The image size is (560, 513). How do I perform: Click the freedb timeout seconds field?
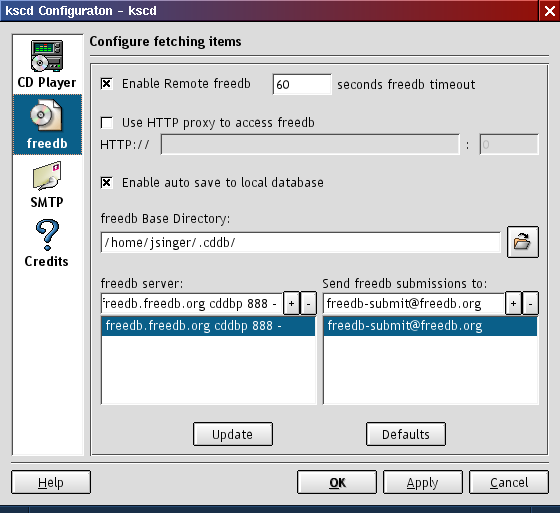tap(302, 85)
